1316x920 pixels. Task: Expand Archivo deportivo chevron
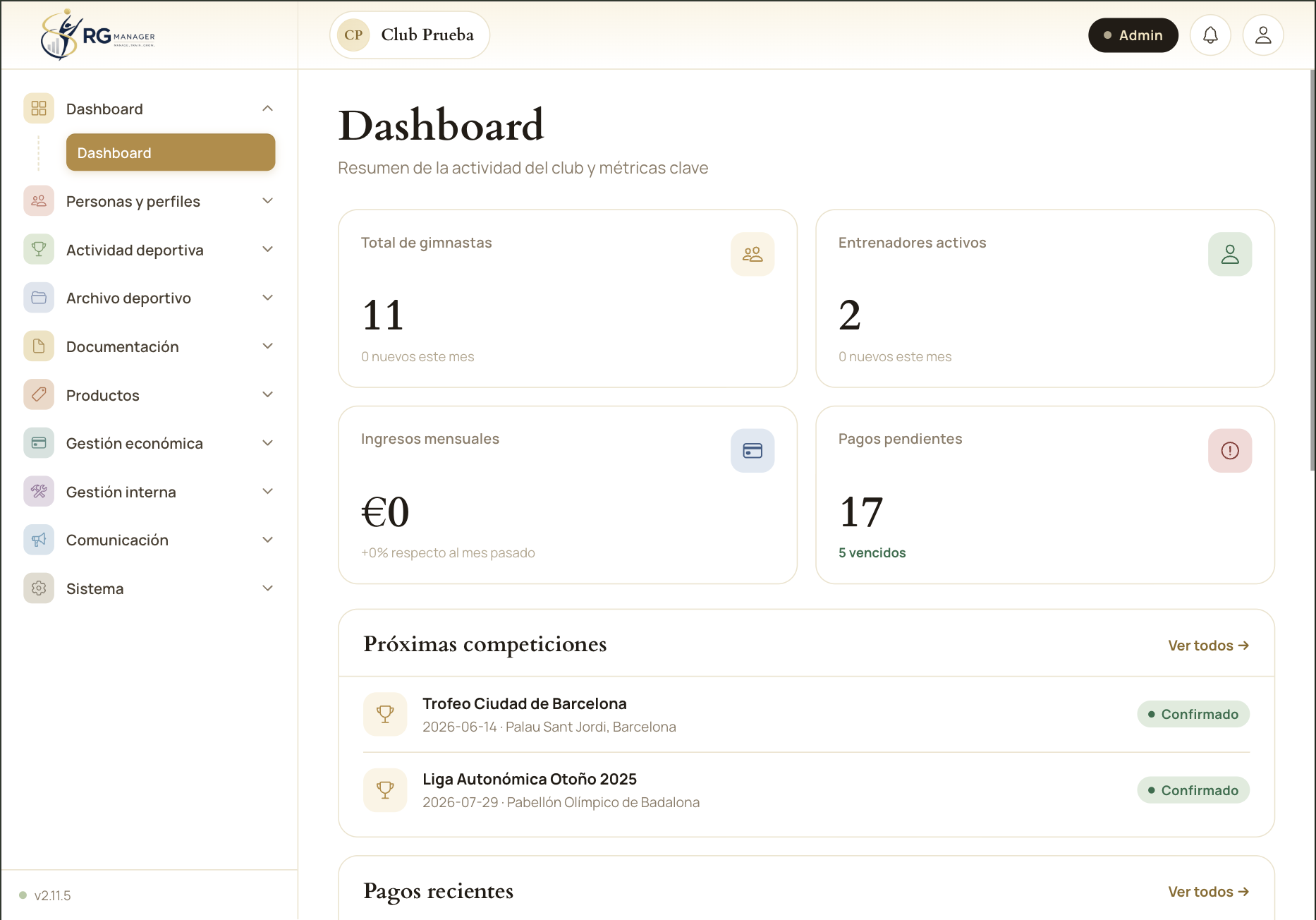pyautogui.click(x=267, y=298)
